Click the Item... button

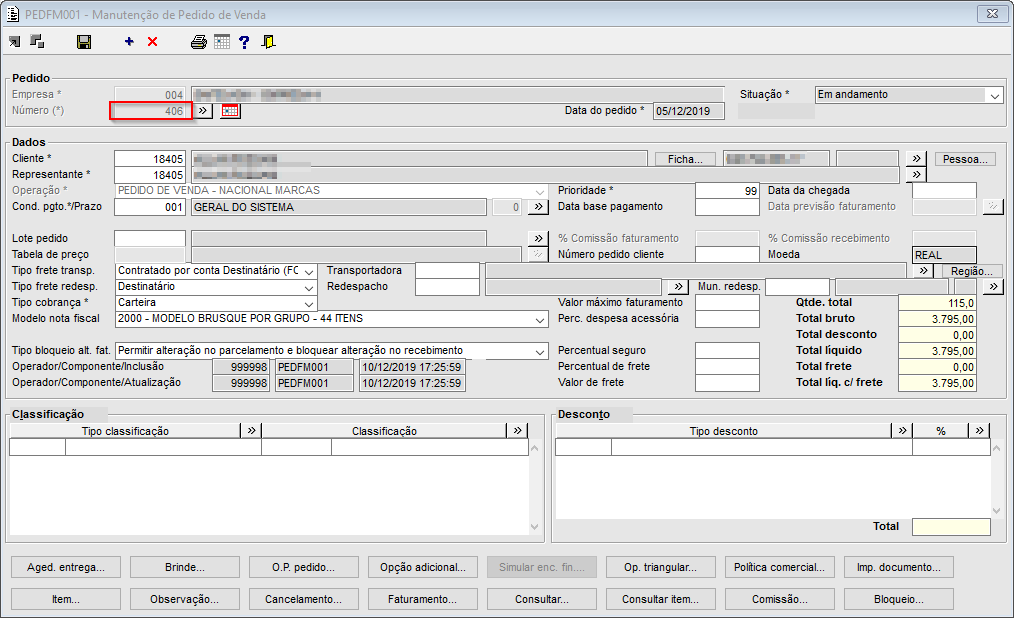pyautogui.click(x=66, y=599)
